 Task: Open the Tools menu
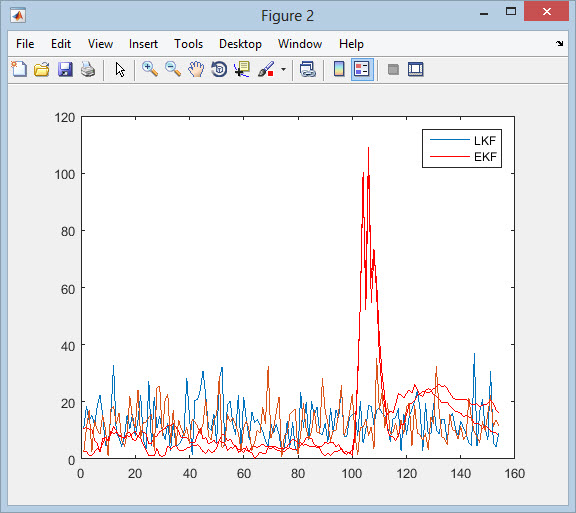coord(188,44)
